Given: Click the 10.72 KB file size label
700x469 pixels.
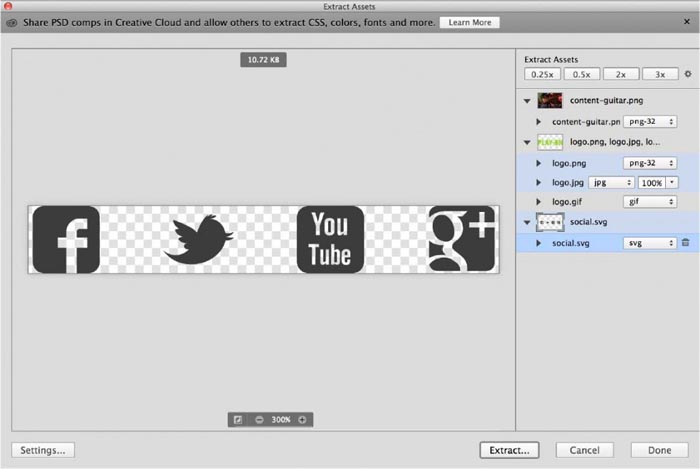Looking at the screenshot, I should tap(263, 60).
